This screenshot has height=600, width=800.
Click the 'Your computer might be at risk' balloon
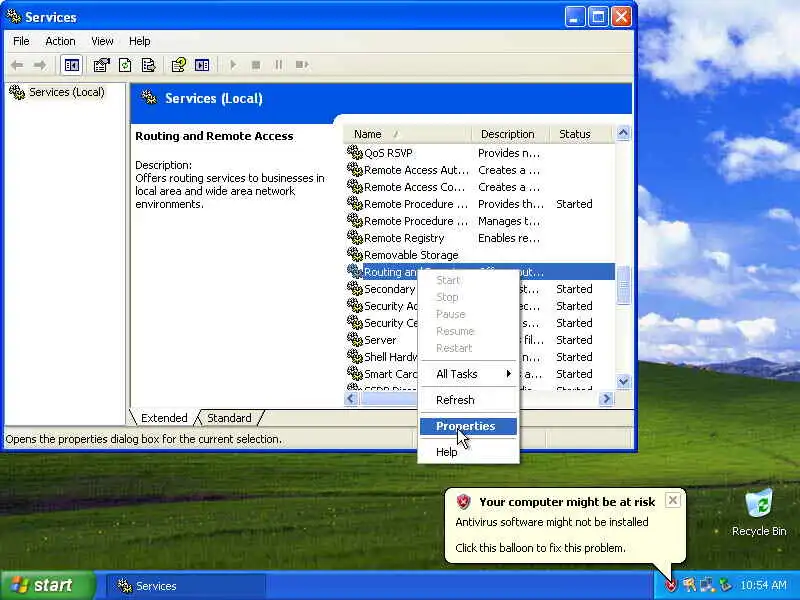pyautogui.click(x=564, y=526)
